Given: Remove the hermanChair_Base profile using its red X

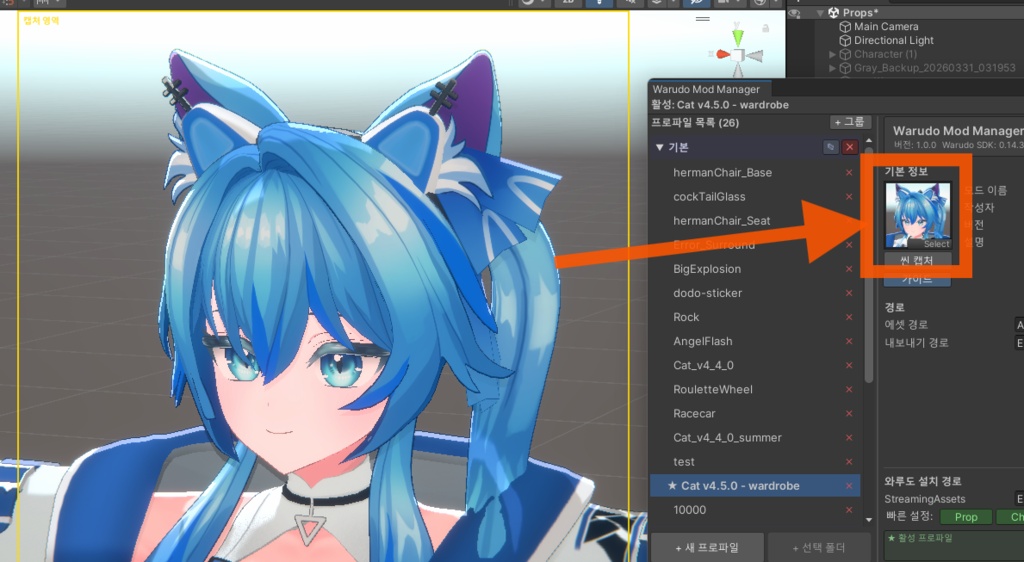Looking at the screenshot, I should tap(849, 173).
